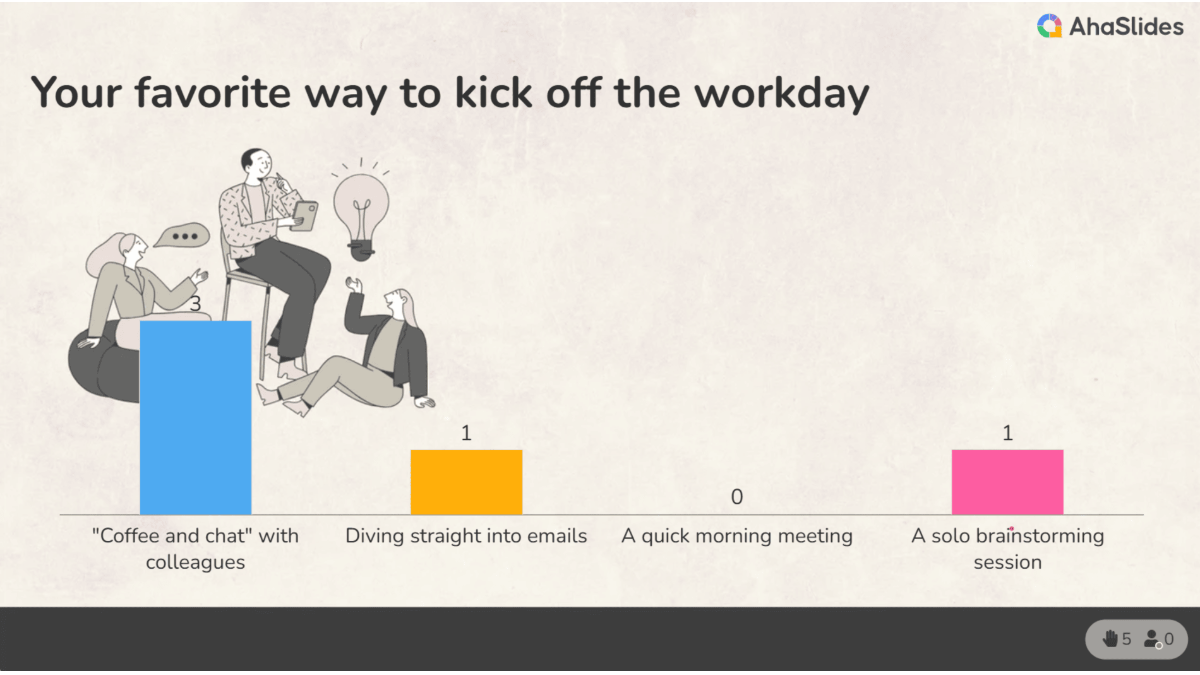Click the slide title about kicking off workday
This screenshot has height=675, width=1200.
pyautogui.click(x=450, y=92)
